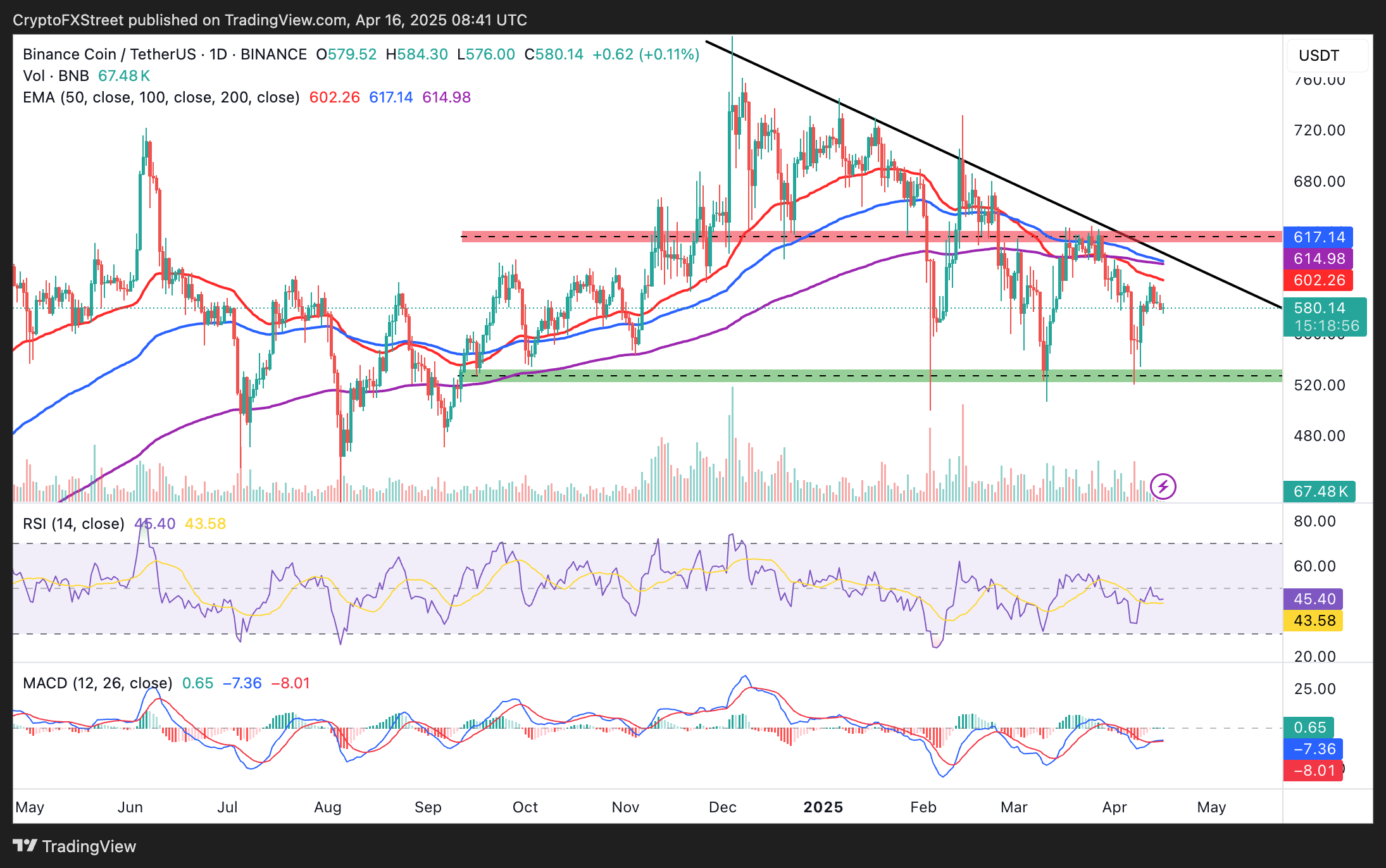The image size is (1386, 868).
Task: Click the red 602.26 EMA price tag
Action: pos(1318,280)
